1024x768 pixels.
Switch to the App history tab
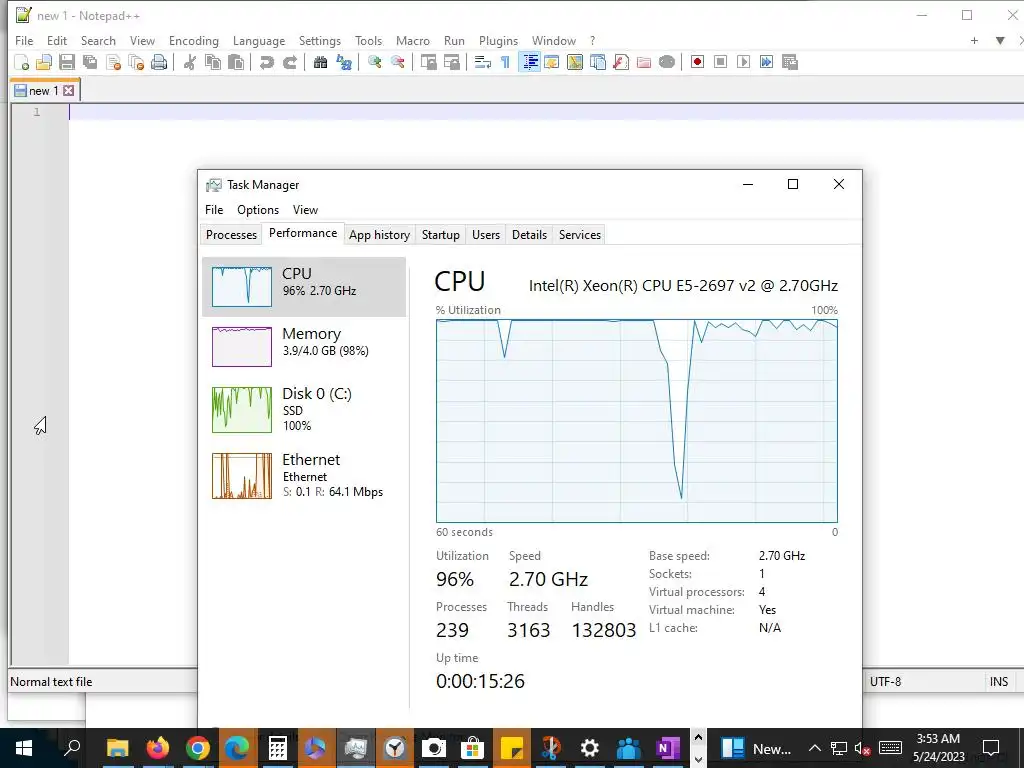[379, 234]
